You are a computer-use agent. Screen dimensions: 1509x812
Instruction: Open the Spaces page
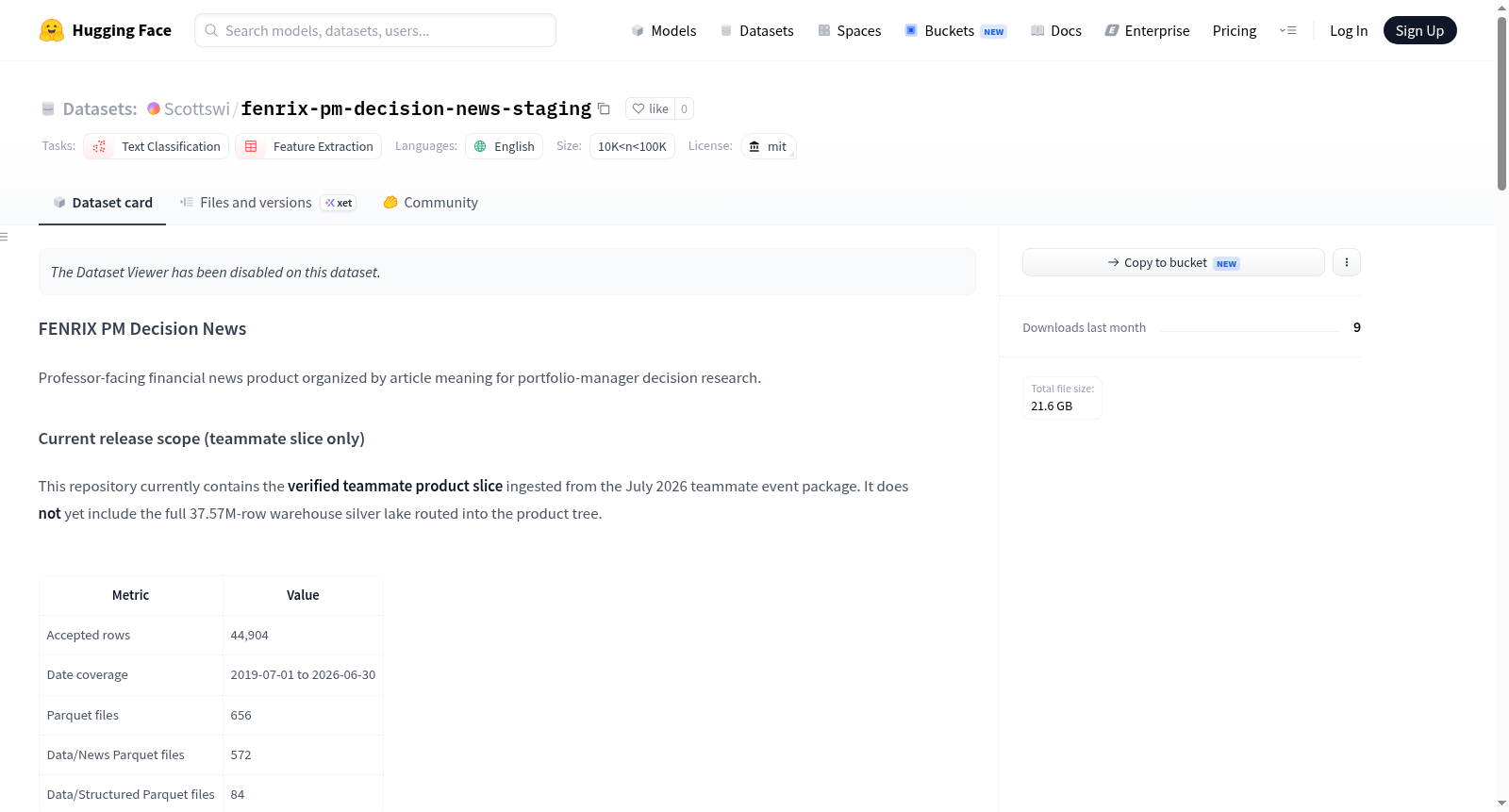pyautogui.click(x=850, y=30)
